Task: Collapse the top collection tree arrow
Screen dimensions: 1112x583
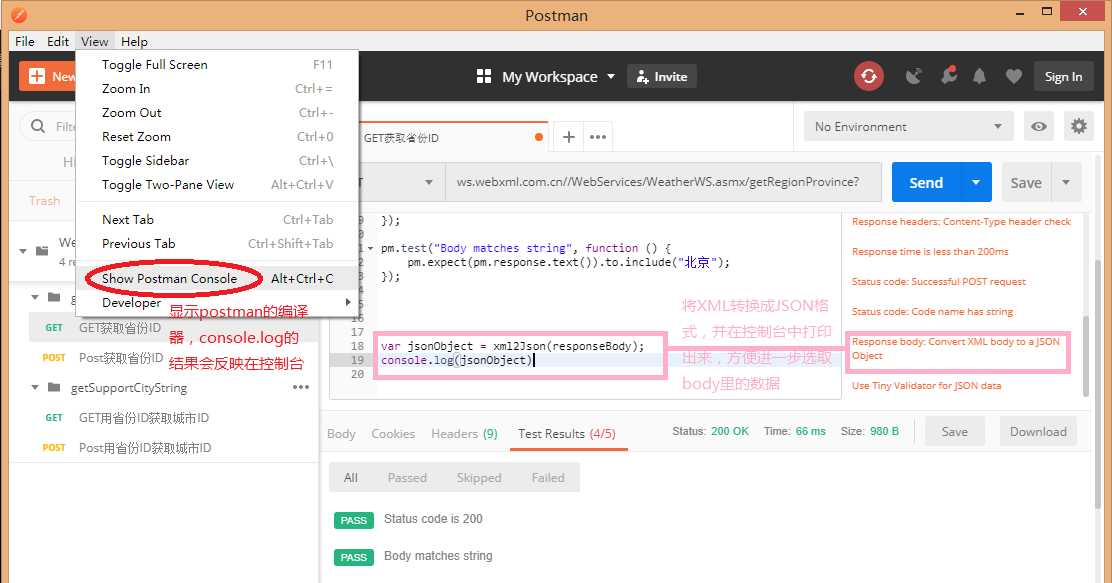Action: point(23,251)
